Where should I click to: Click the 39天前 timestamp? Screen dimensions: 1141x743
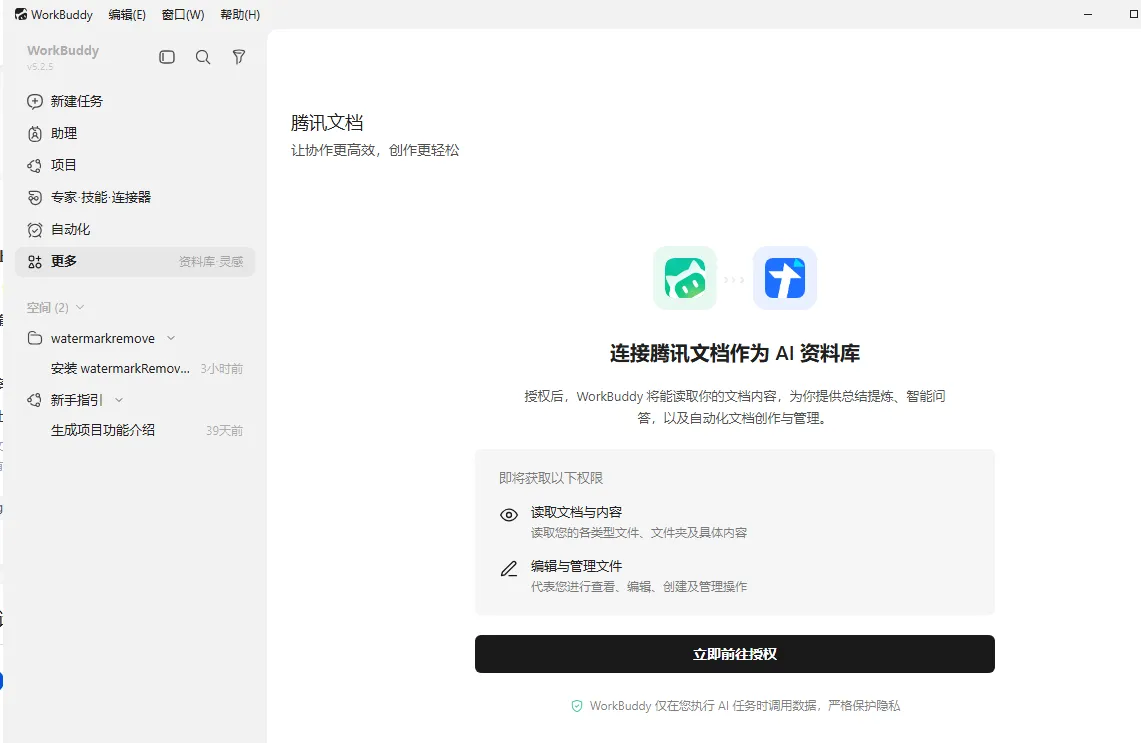224,431
